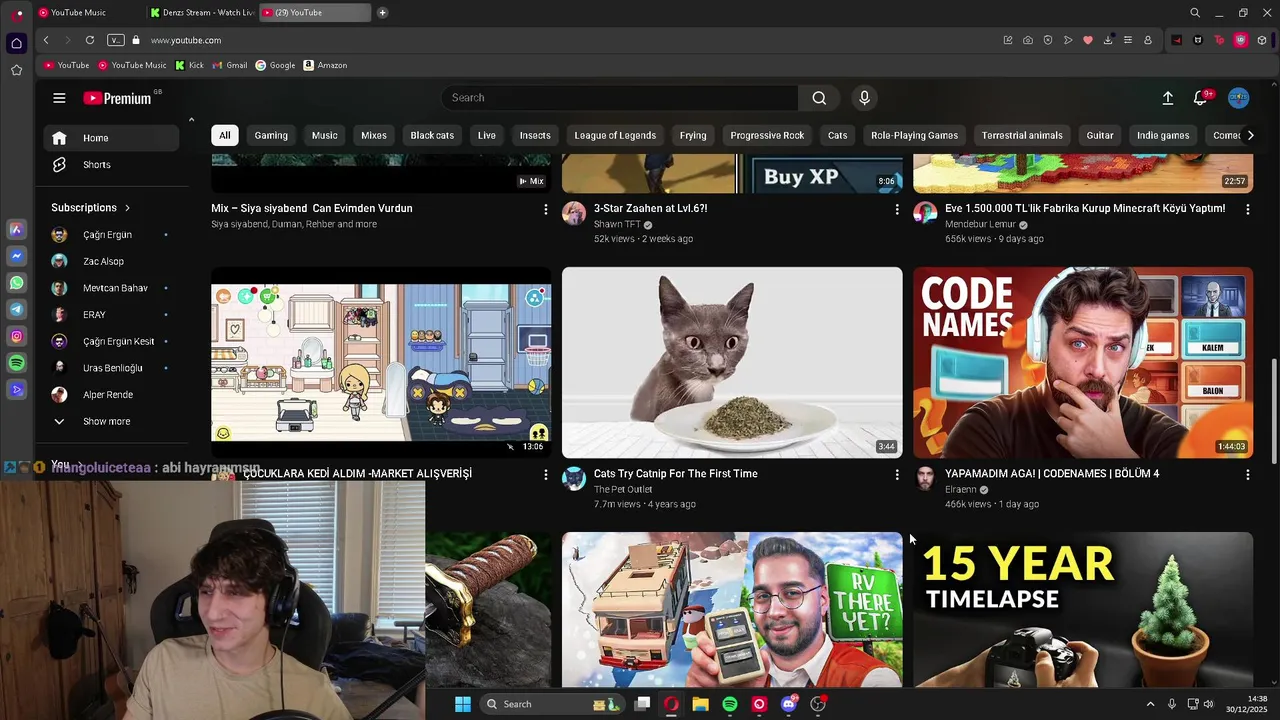Screen dimensions: 1280x720
Task: Reload the page with refresh icon
Action: click(90, 40)
